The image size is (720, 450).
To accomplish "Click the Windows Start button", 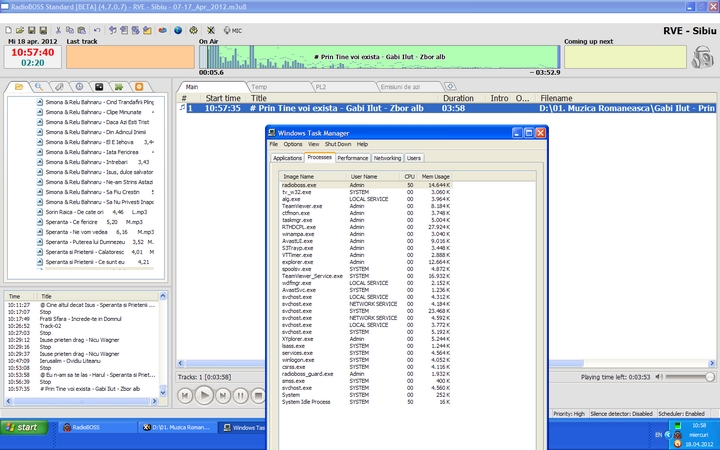I will [24, 428].
